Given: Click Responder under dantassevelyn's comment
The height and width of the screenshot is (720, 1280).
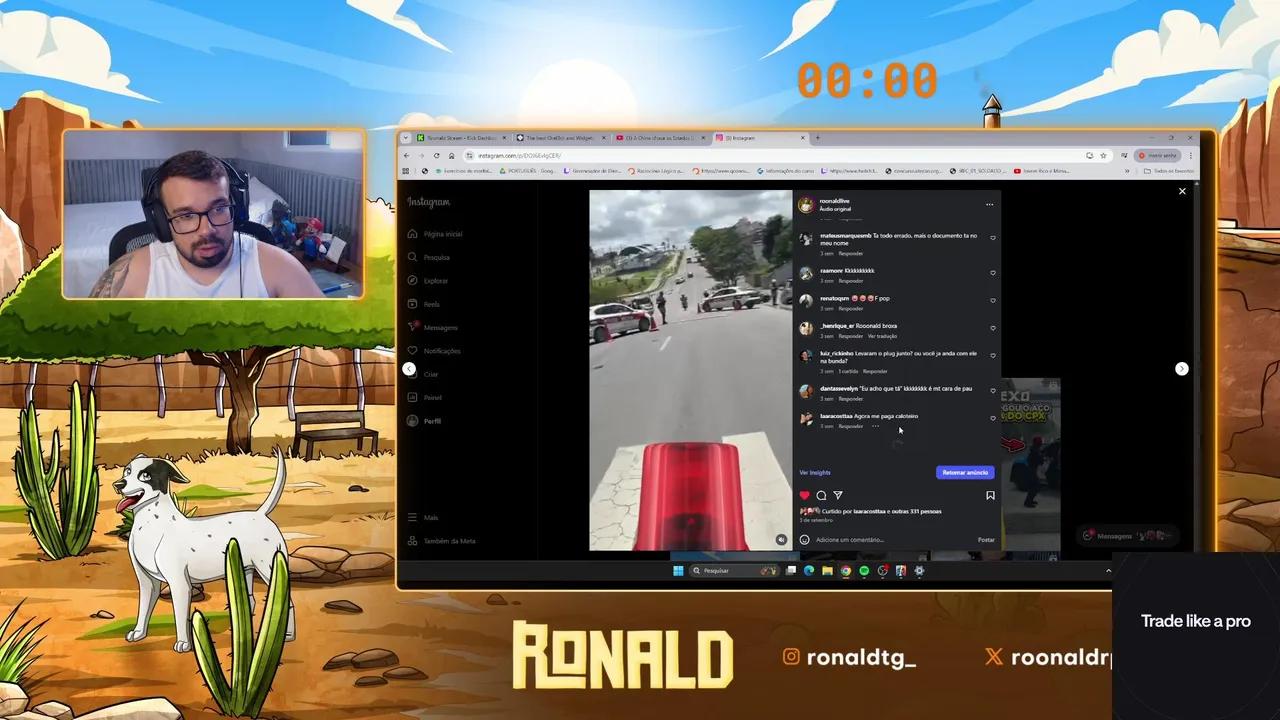Looking at the screenshot, I should click(x=851, y=398).
